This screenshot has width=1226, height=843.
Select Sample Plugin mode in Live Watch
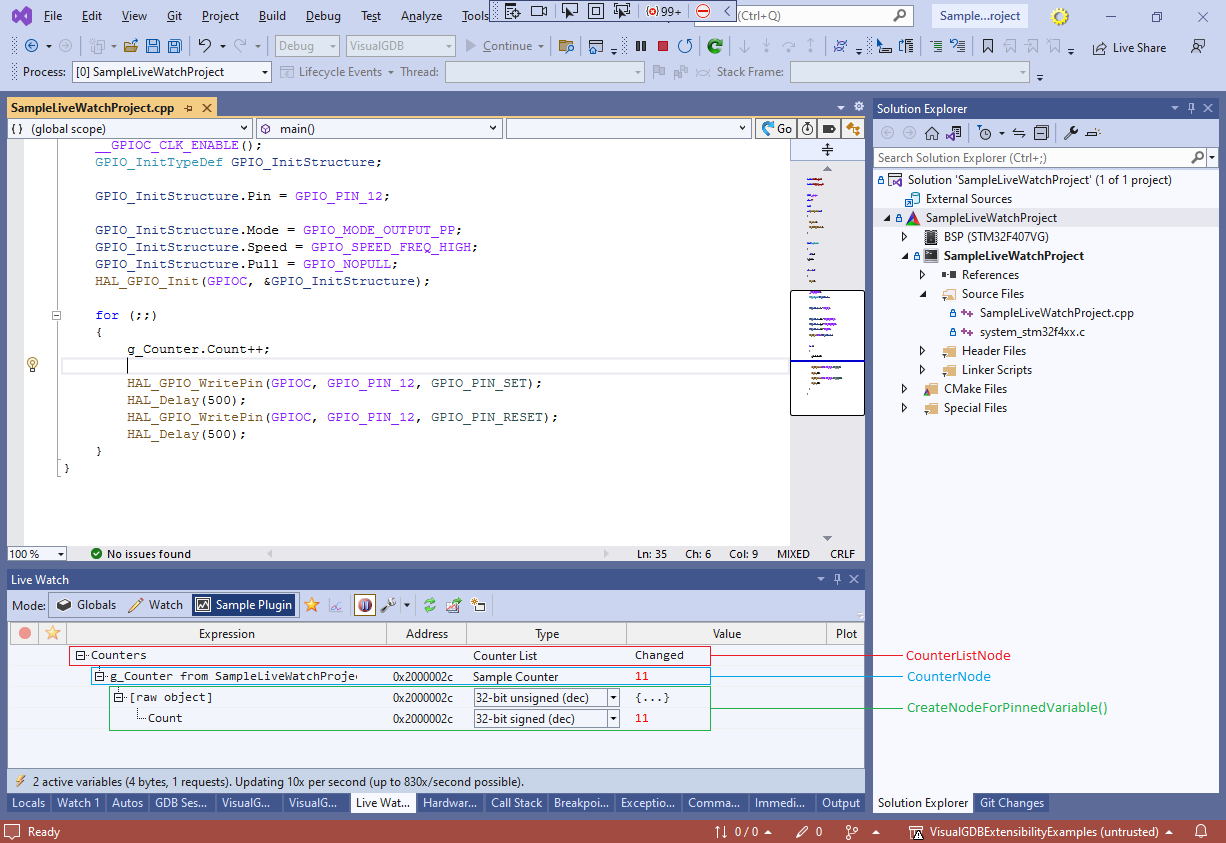[x=244, y=605]
